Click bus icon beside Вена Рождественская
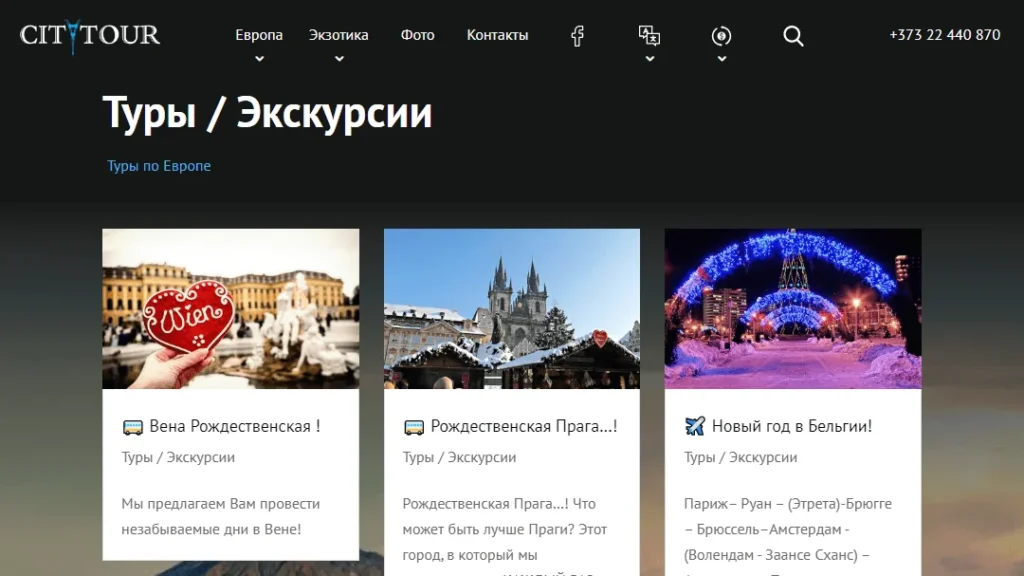 pos(133,427)
